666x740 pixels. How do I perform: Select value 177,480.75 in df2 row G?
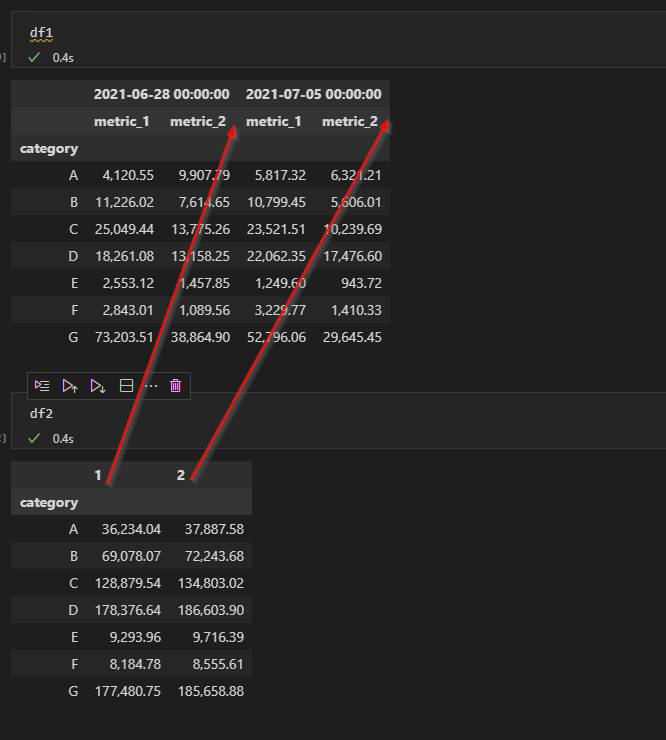(x=128, y=691)
